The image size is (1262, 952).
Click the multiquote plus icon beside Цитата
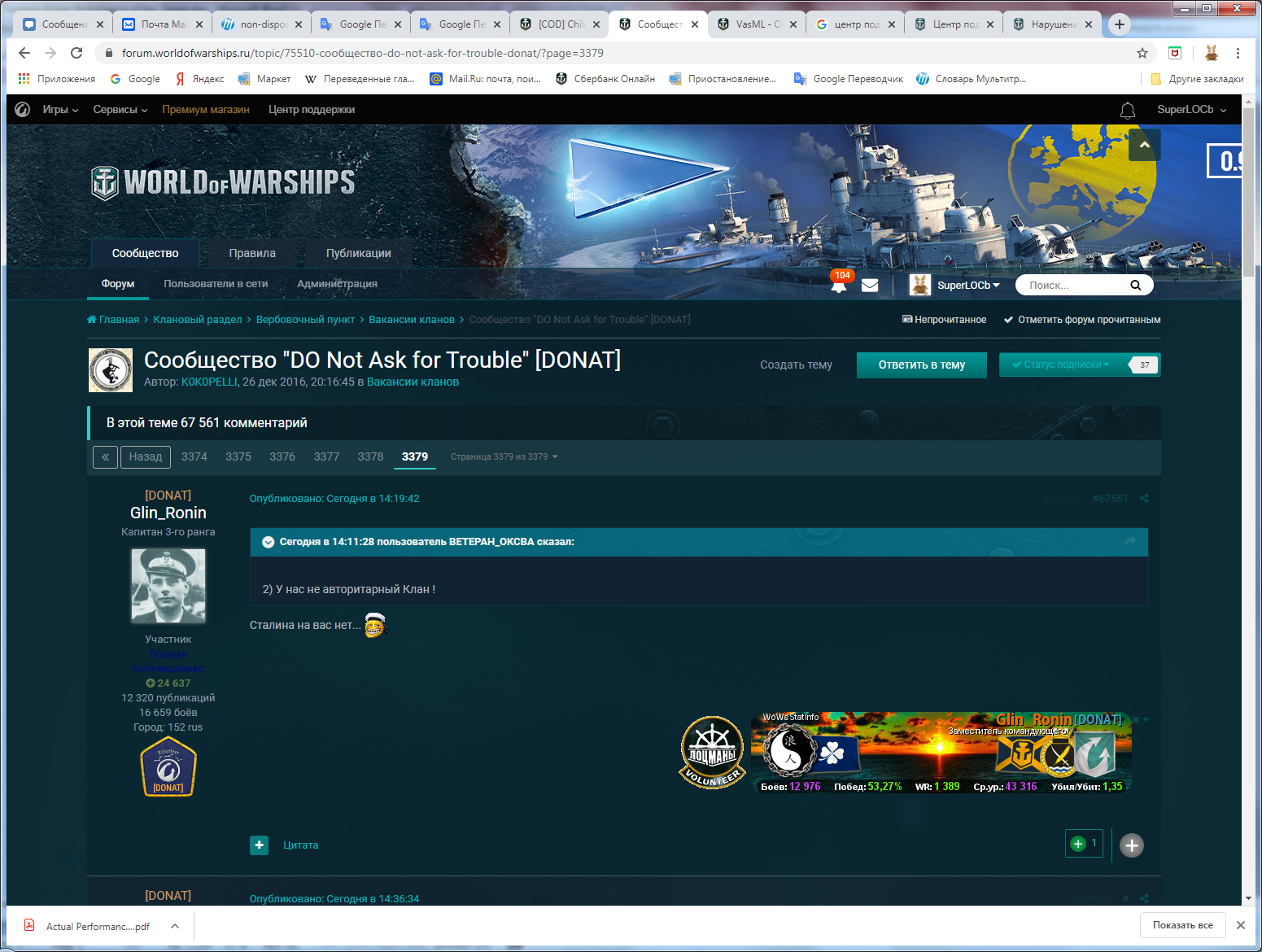coord(259,845)
